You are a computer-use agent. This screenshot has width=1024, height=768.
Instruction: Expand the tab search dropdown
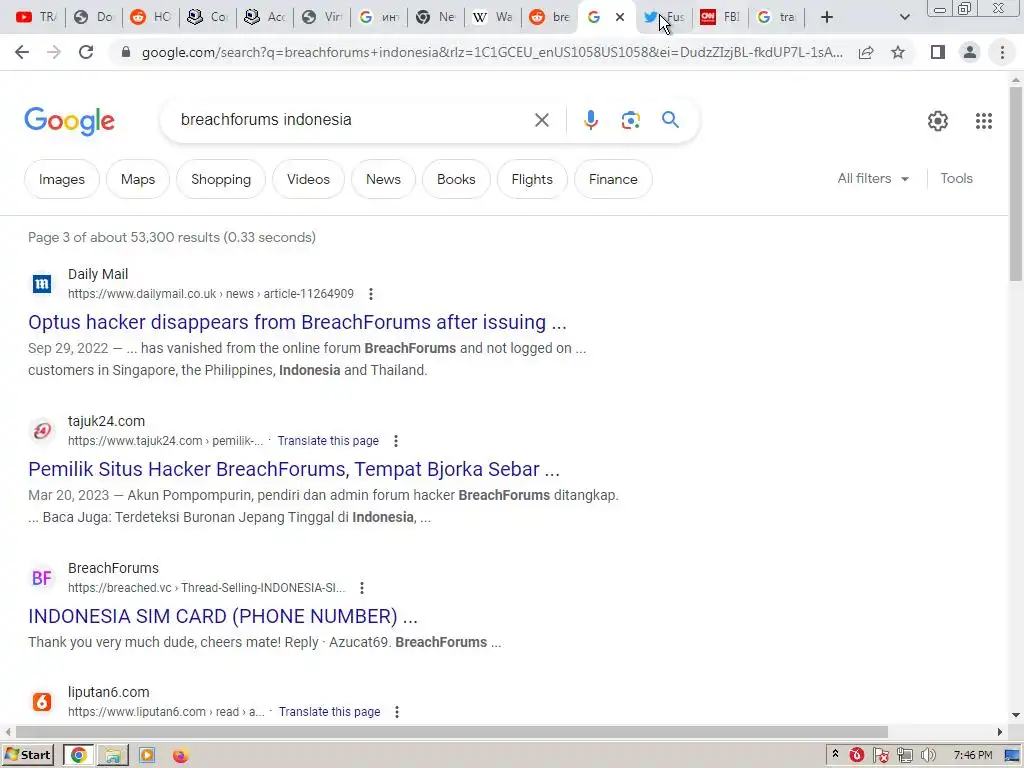[x=904, y=18]
